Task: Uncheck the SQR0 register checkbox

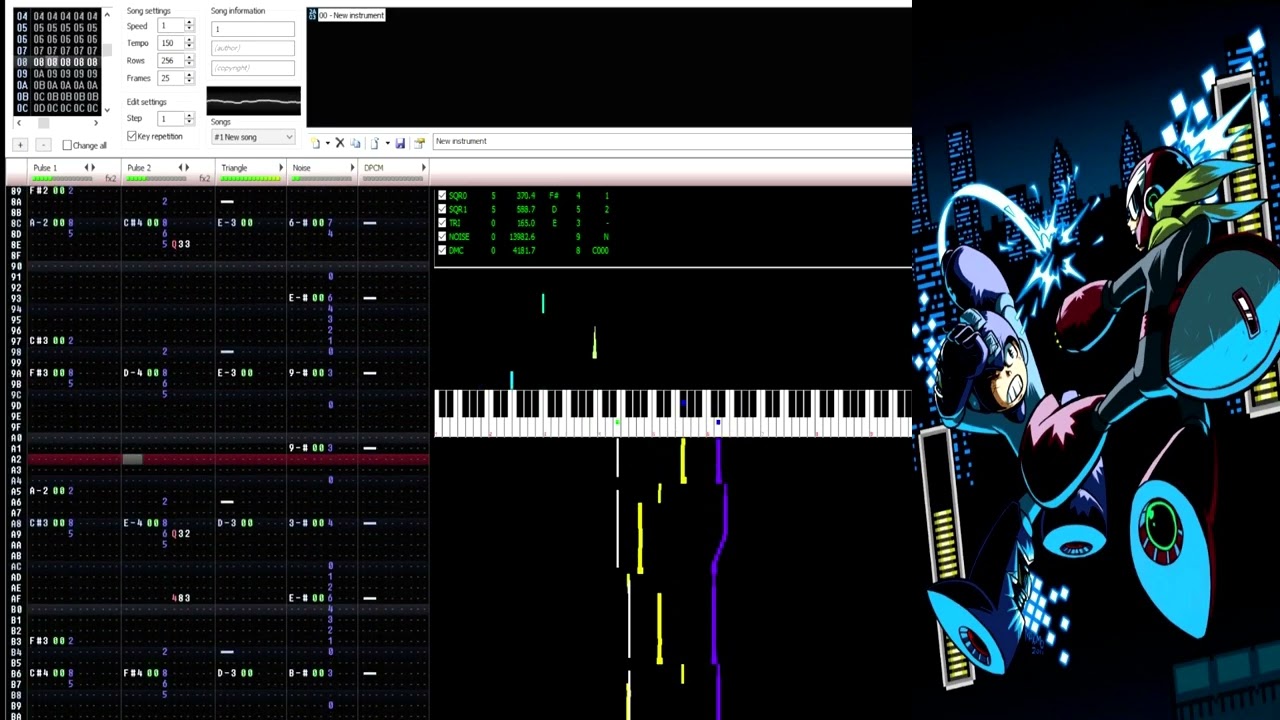Action: (442, 196)
